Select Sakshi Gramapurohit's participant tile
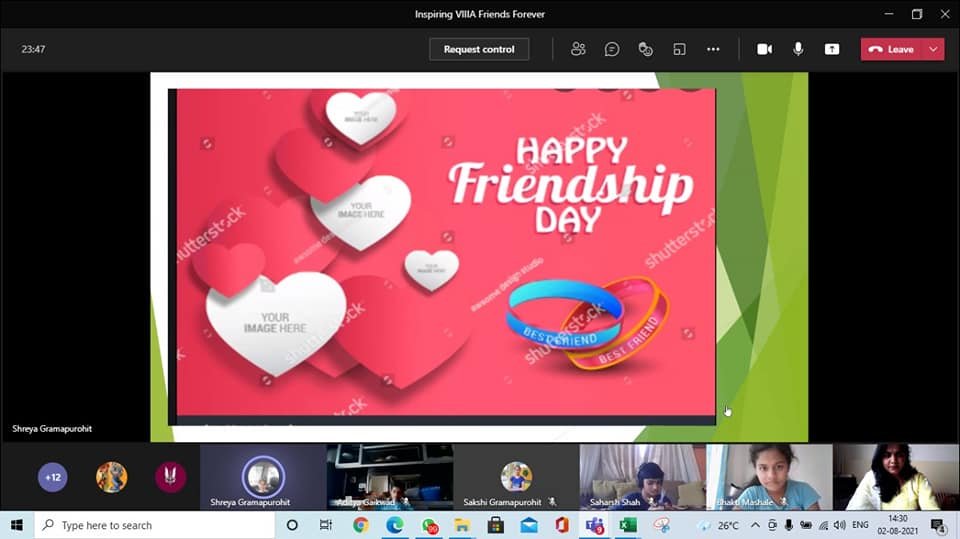 (x=516, y=477)
